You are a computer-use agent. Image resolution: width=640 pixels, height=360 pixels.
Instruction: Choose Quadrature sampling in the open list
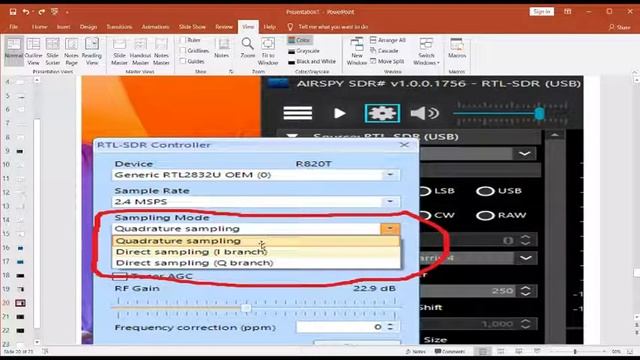[x=256, y=241]
